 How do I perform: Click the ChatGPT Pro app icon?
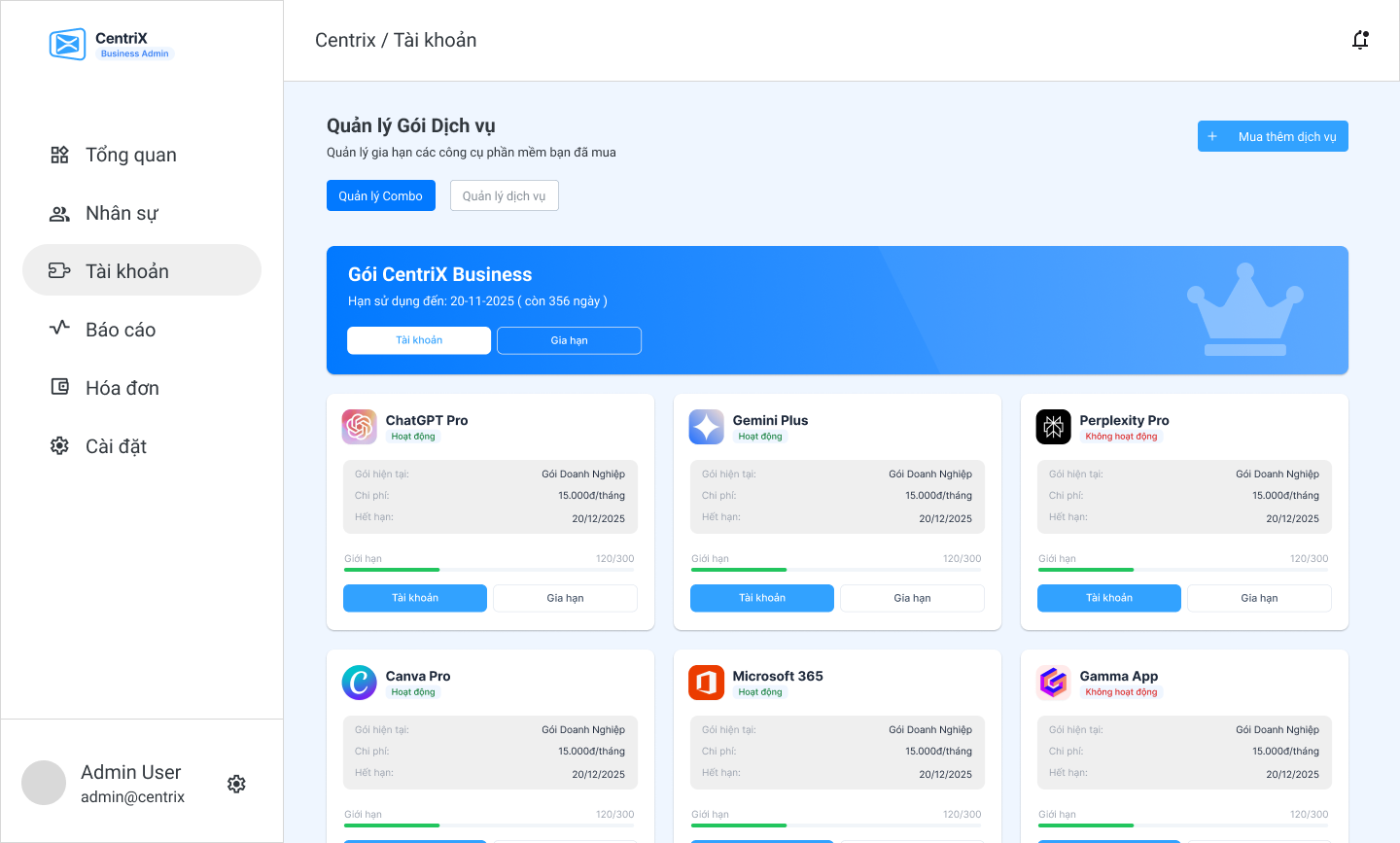coord(360,427)
